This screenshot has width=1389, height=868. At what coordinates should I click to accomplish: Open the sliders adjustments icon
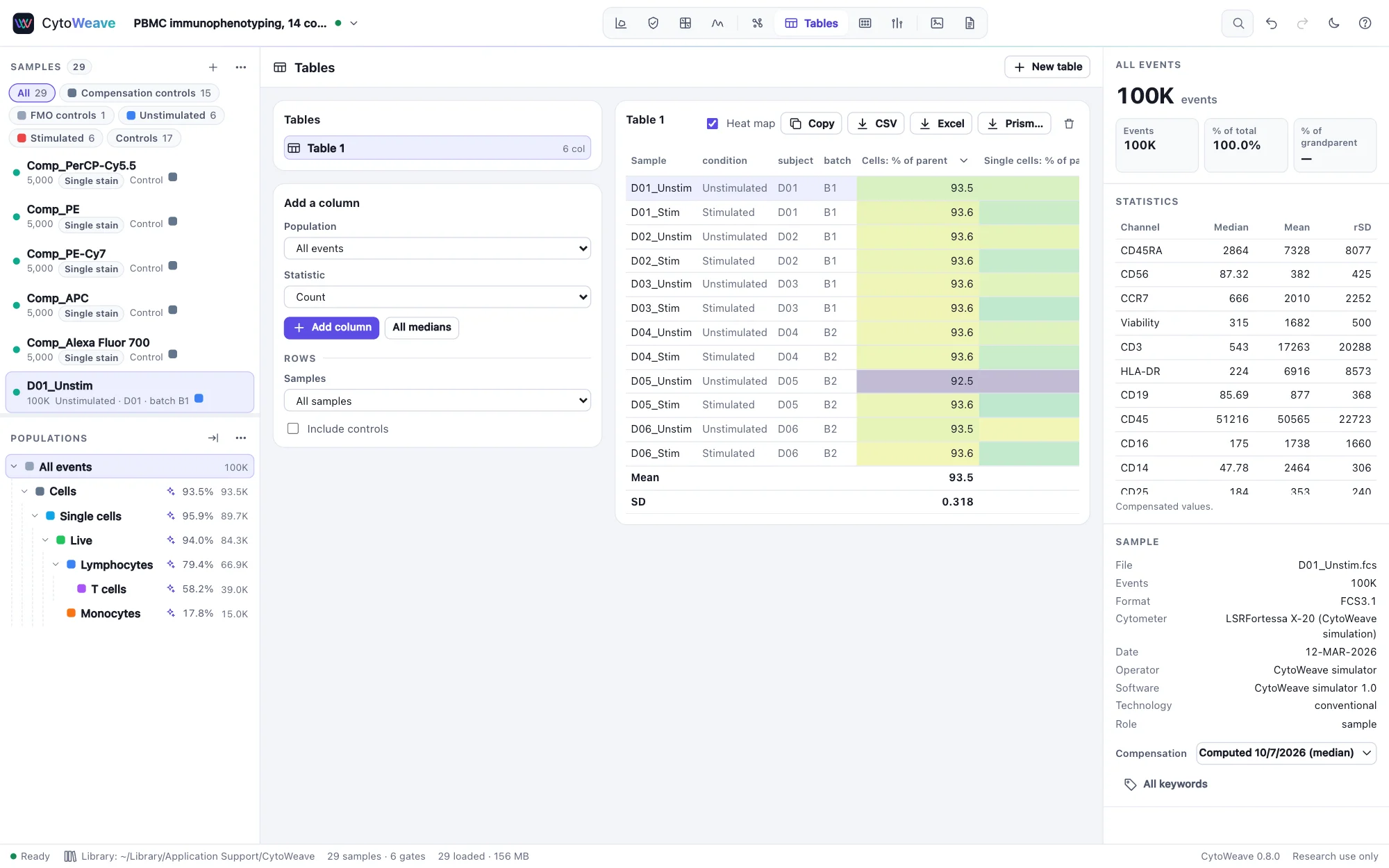tap(897, 23)
